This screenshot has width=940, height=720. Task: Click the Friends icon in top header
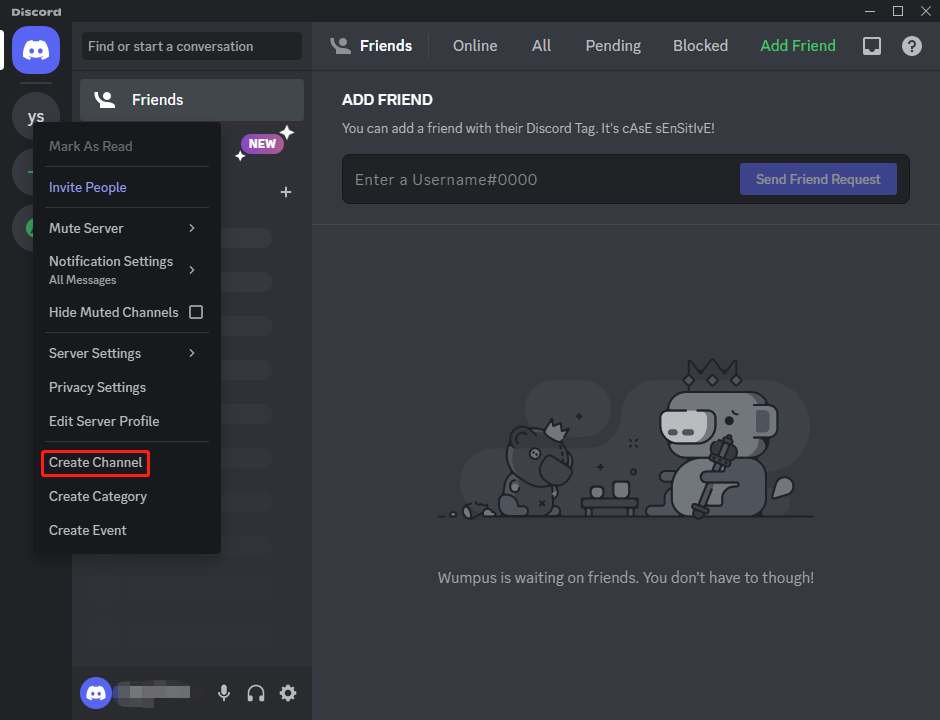[341, 46]
